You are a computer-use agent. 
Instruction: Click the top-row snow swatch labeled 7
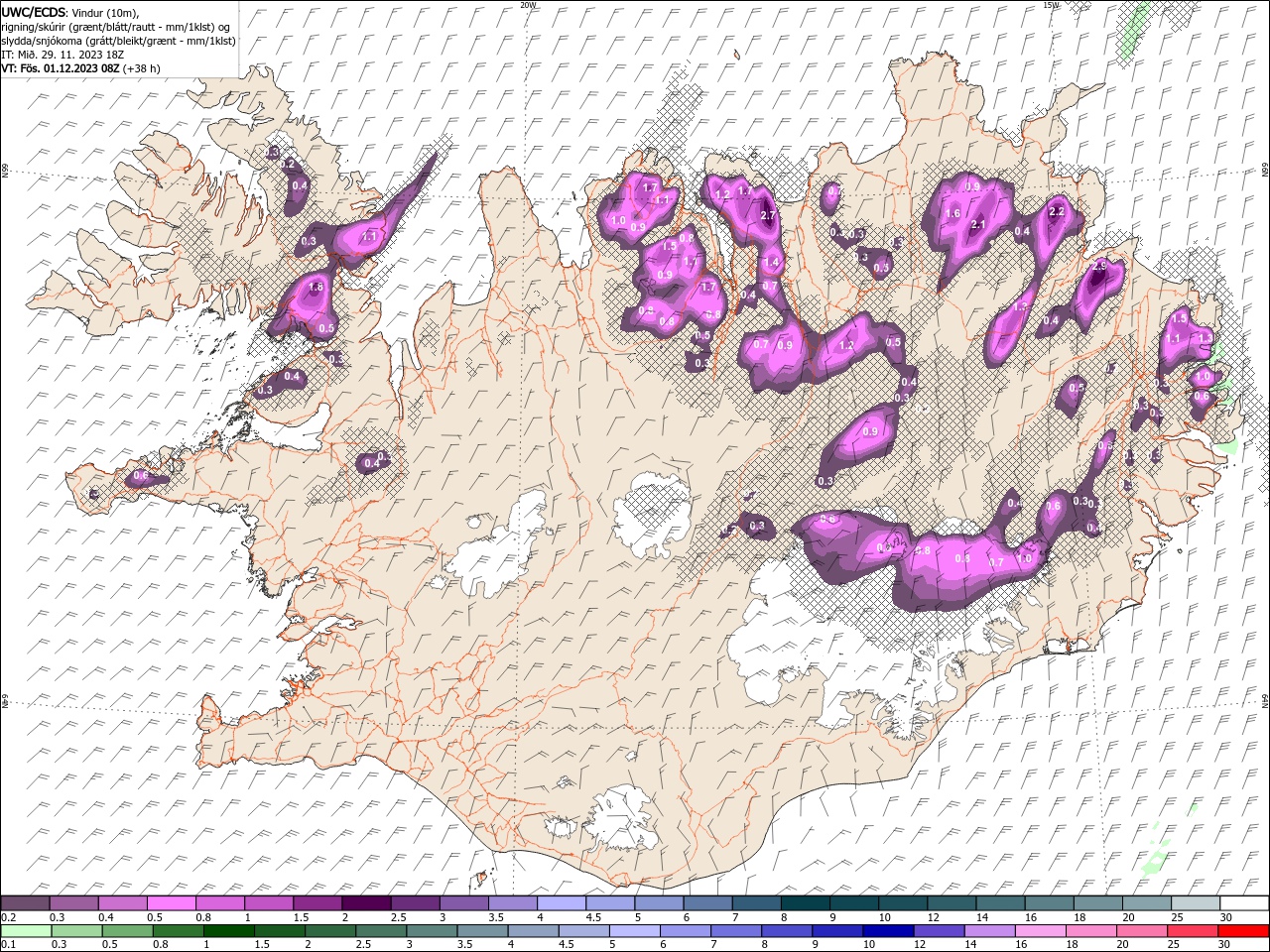click(x=756, y=902)
